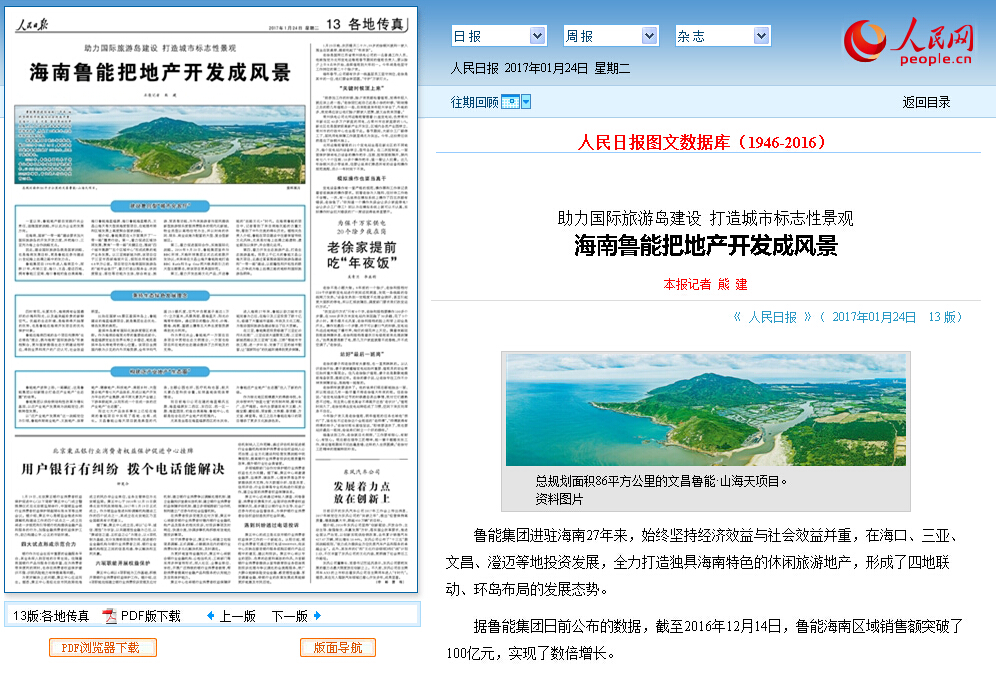
Task: Click the 文昌鲁能·山海天 photo in the article
Action: [706, 410]
